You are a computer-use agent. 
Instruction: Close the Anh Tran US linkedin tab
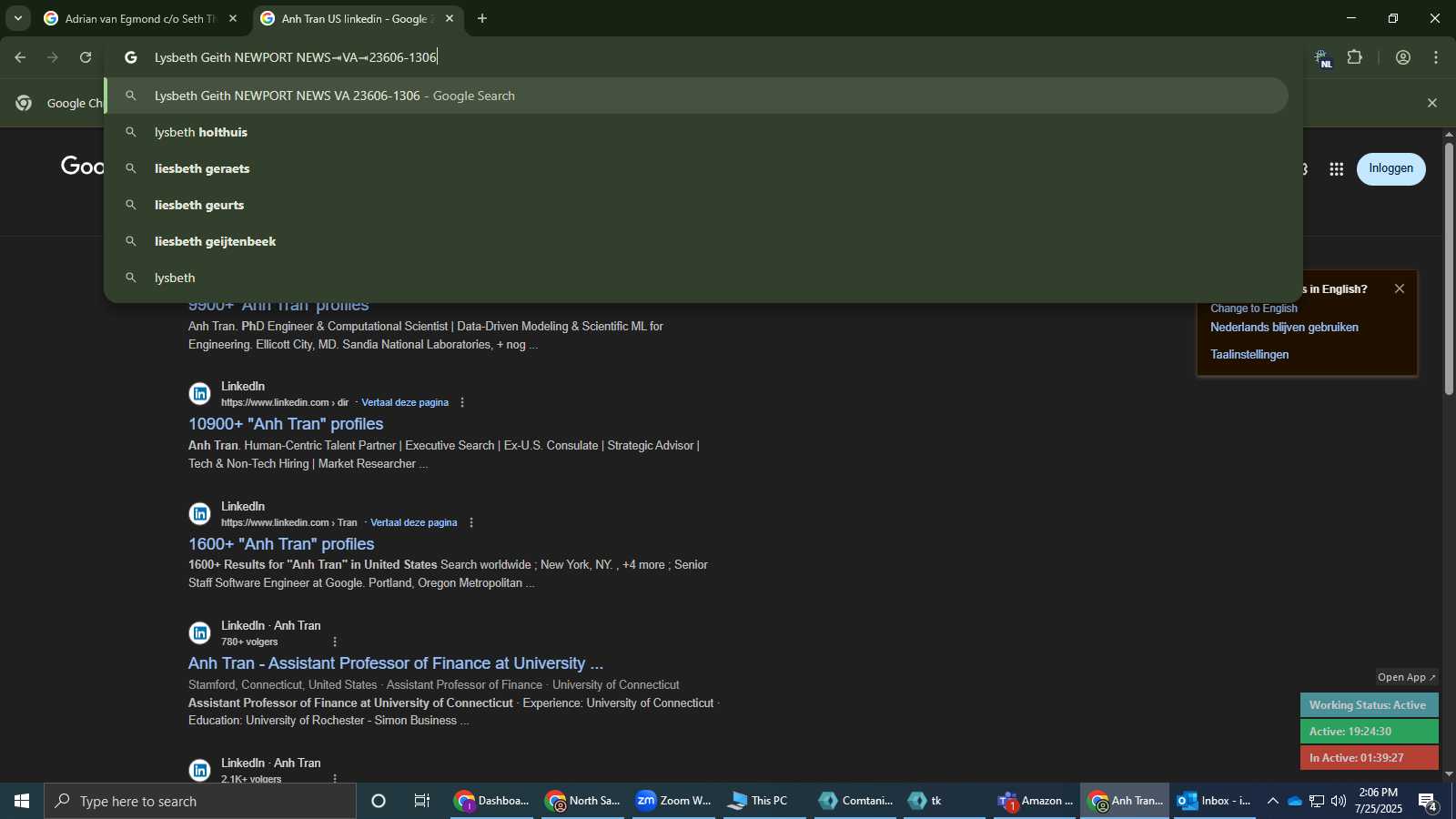coord(450,18)
